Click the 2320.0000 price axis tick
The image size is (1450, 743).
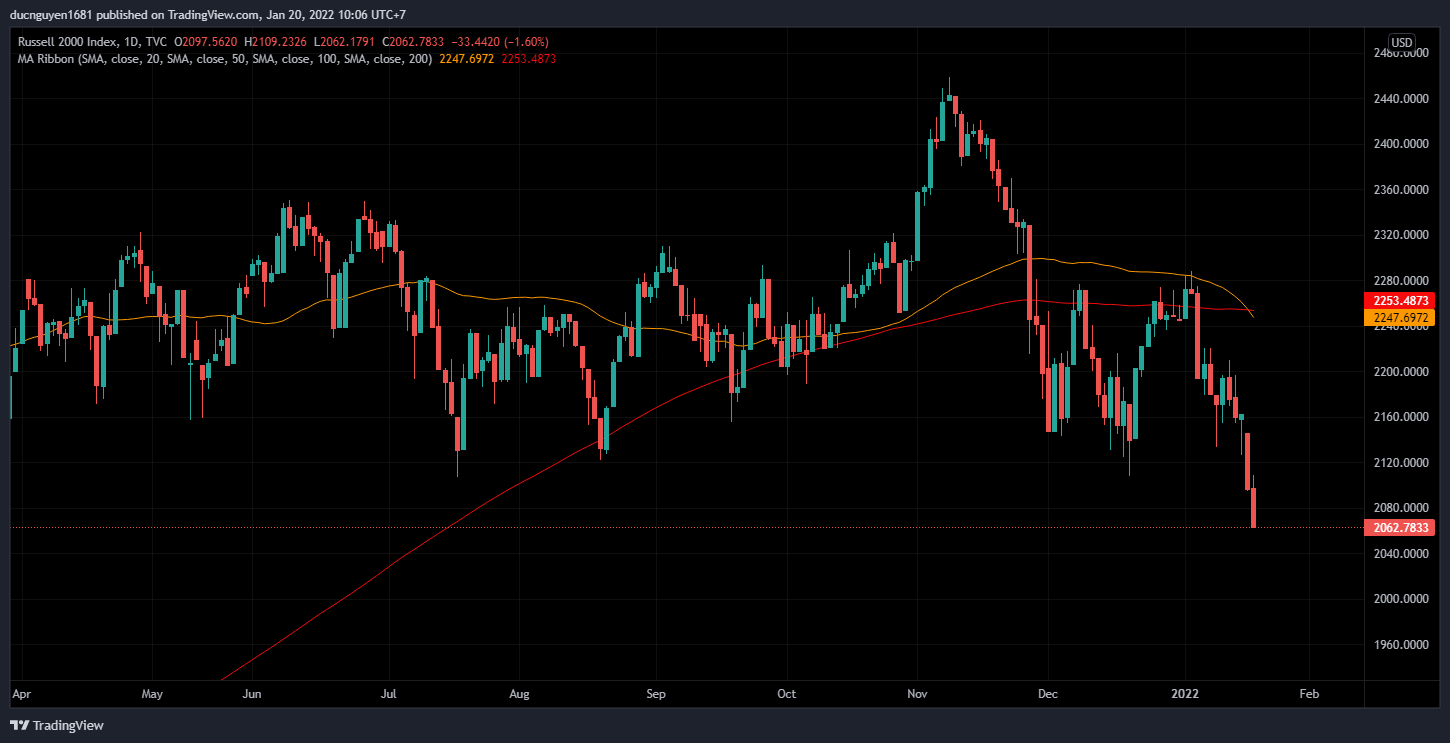point(1400,235)
